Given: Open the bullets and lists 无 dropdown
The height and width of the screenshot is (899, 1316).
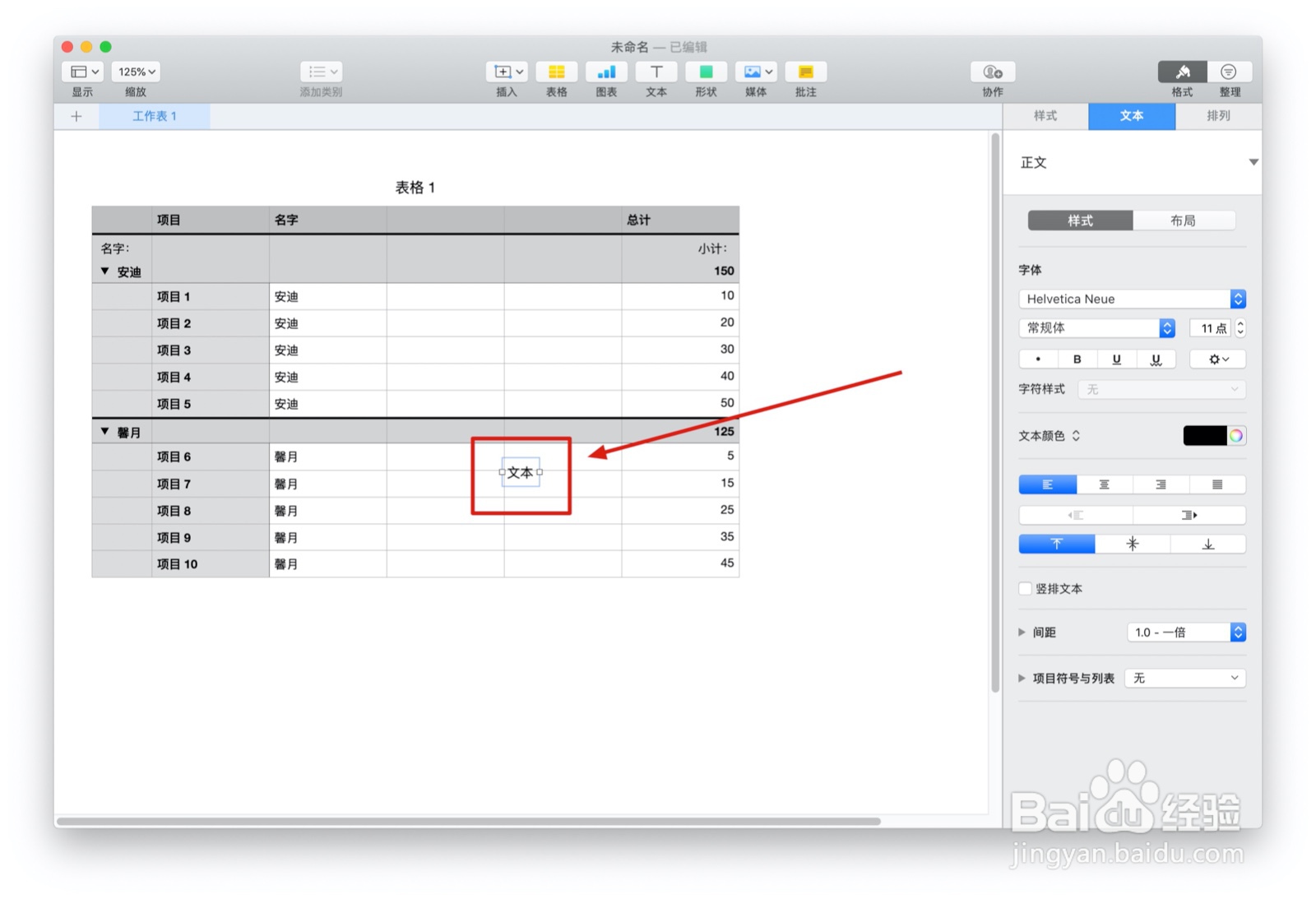Looking at the screenshot, I should (x=1185, y=678).
